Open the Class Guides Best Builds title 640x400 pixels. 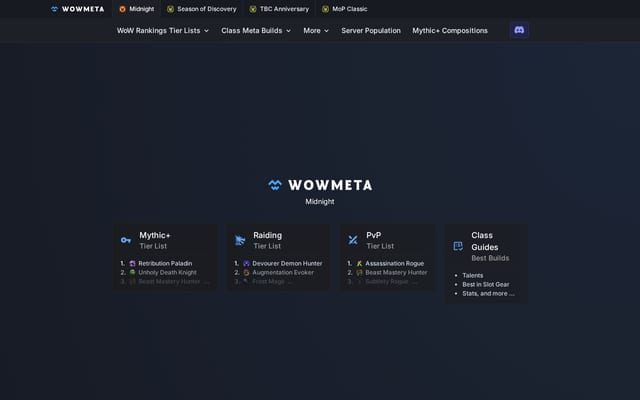point(490,247)
